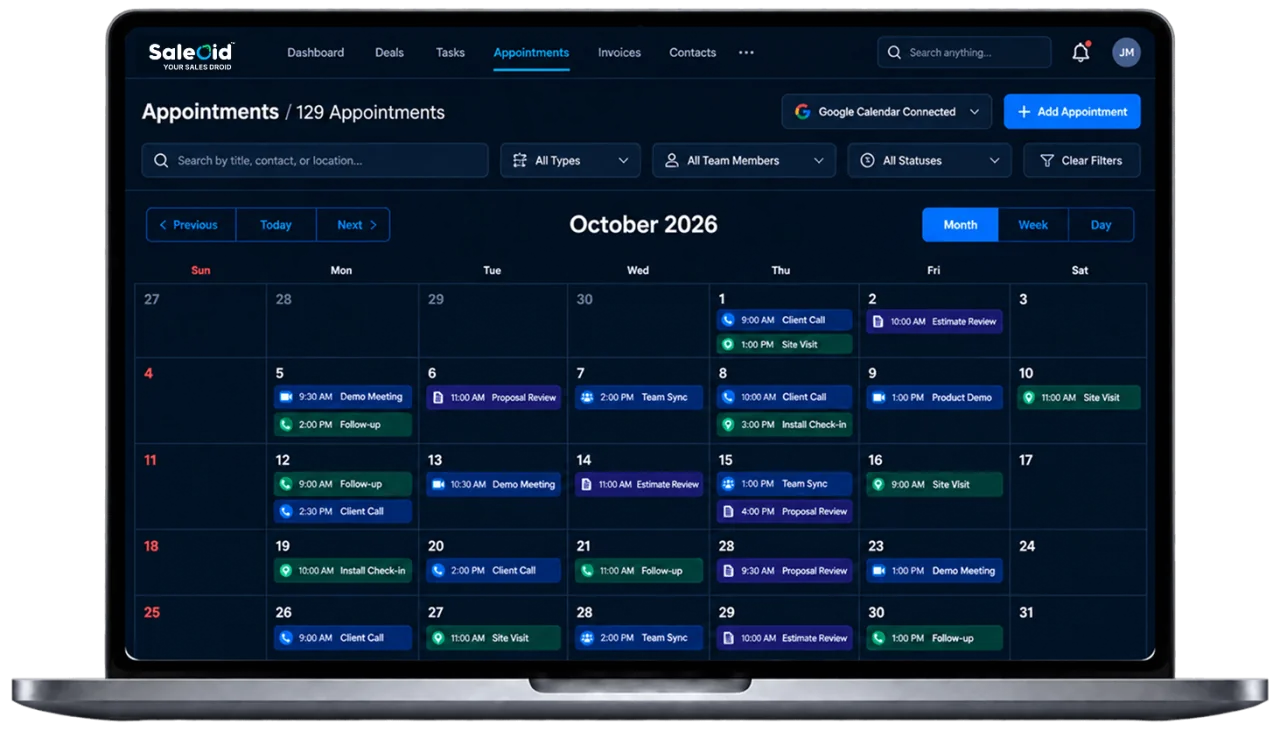Click the video camera icon on October 5 Demo Meeting
1280x731 pixels.
click(286, 397)
